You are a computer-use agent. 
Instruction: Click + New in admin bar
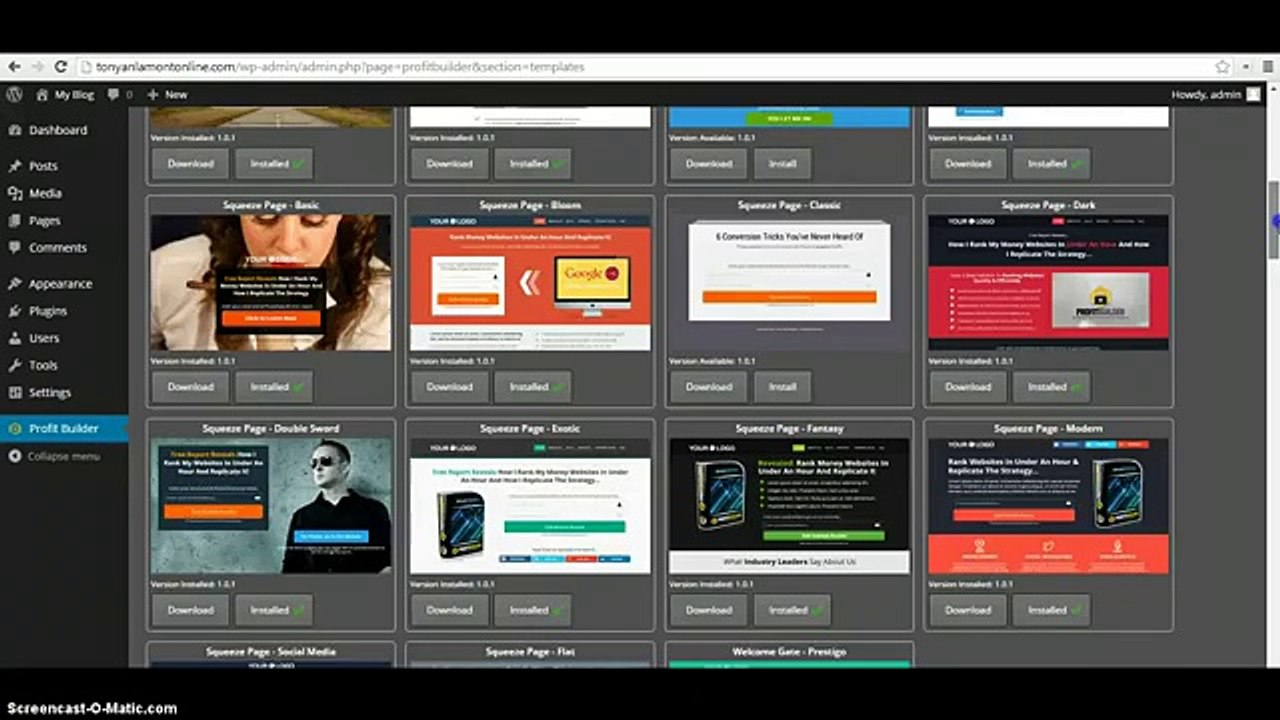(x=167, y=94)
